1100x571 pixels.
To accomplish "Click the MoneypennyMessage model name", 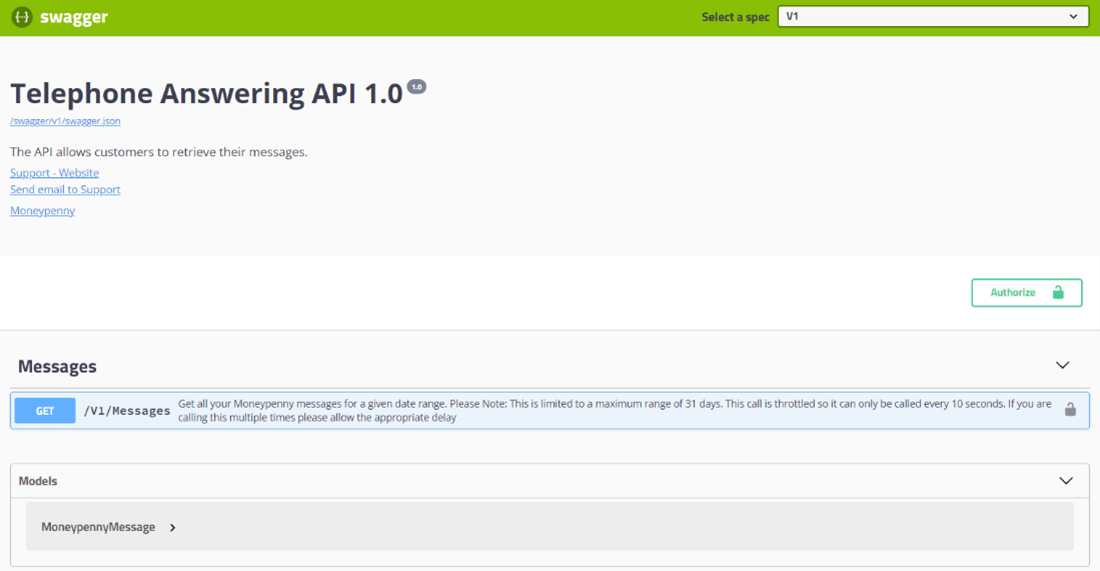I will pyautogui.click(x=98, y=527).
